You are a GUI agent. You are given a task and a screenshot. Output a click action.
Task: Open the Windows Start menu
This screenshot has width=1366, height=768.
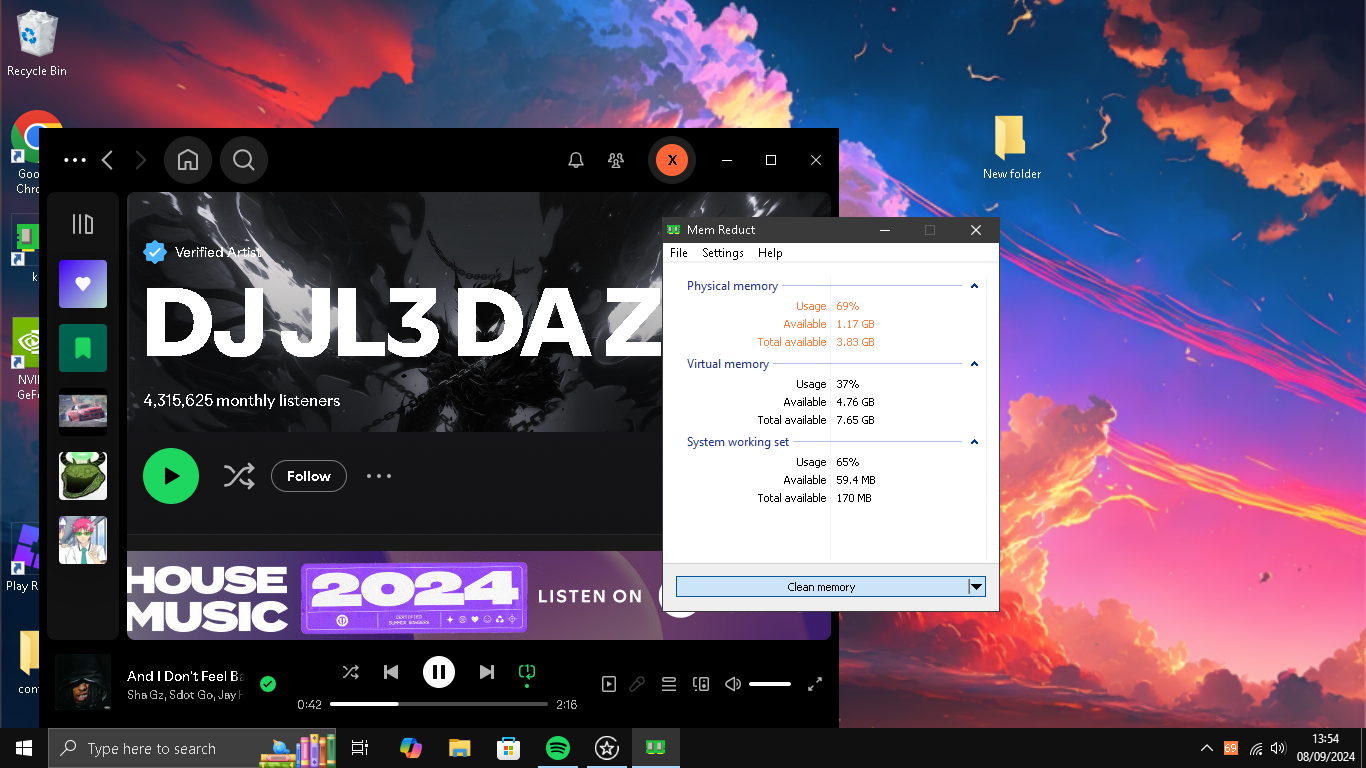pos(24,748)
